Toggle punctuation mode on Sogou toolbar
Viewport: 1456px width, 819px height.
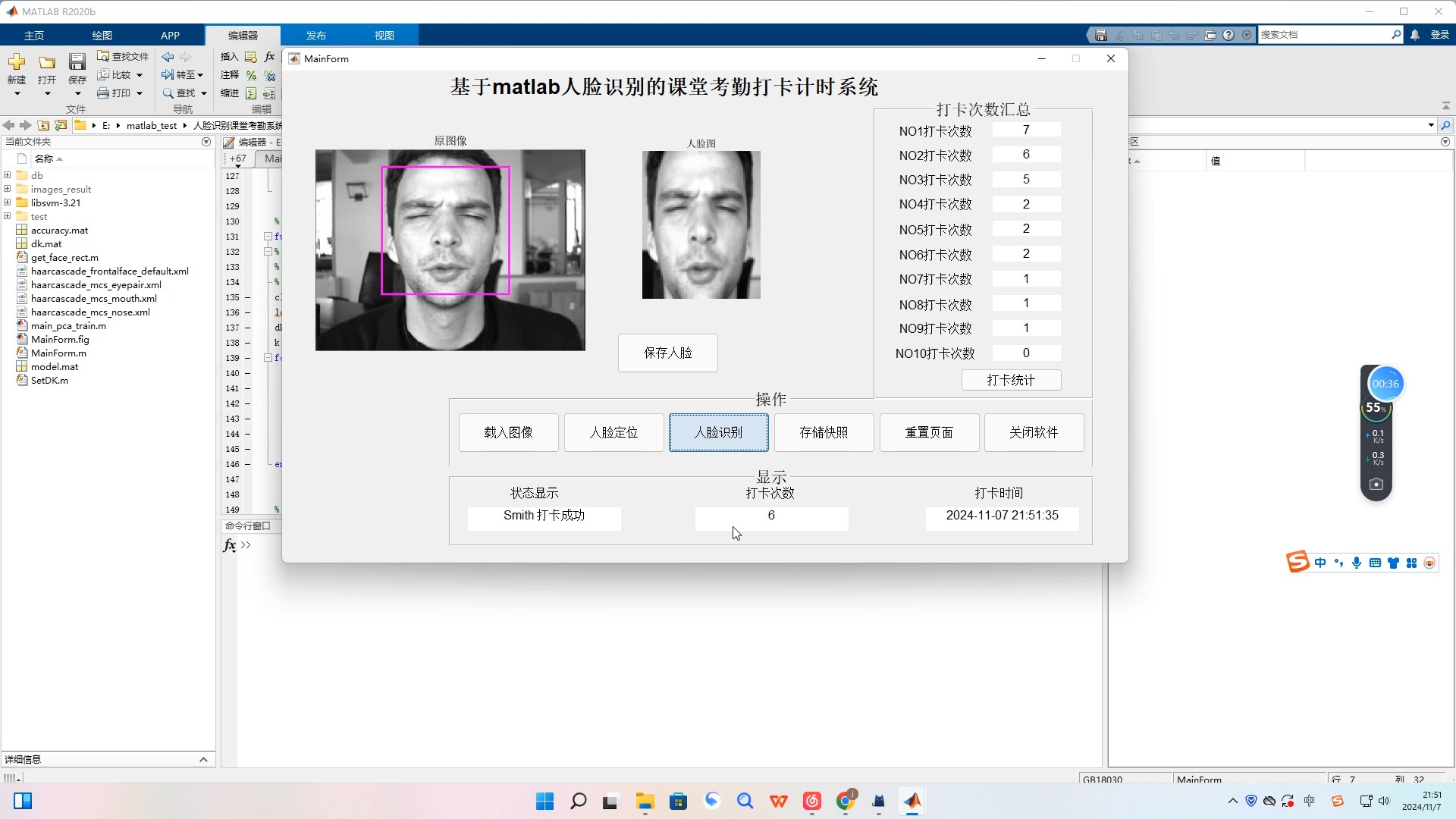[x=1338, y=563]
